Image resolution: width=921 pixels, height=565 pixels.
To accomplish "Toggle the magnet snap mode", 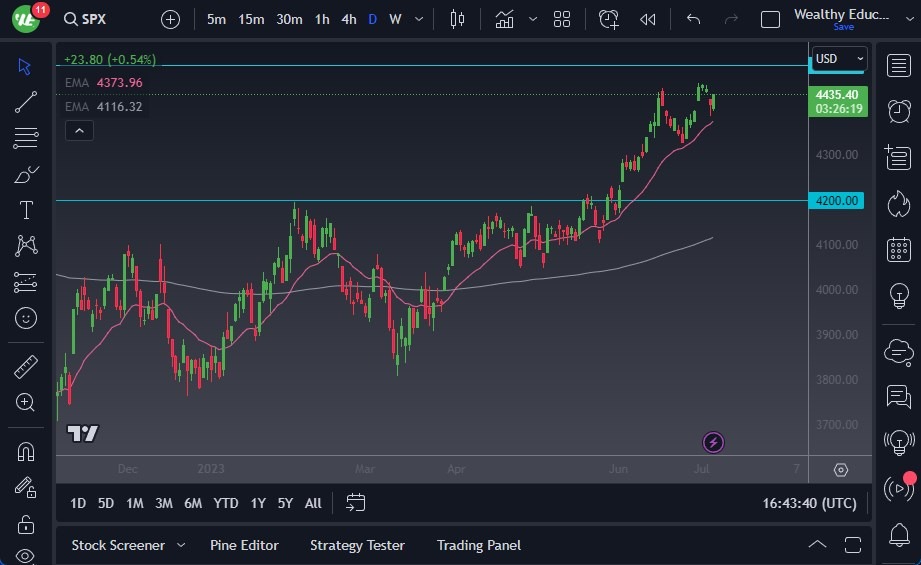I will tap(26, 451).
